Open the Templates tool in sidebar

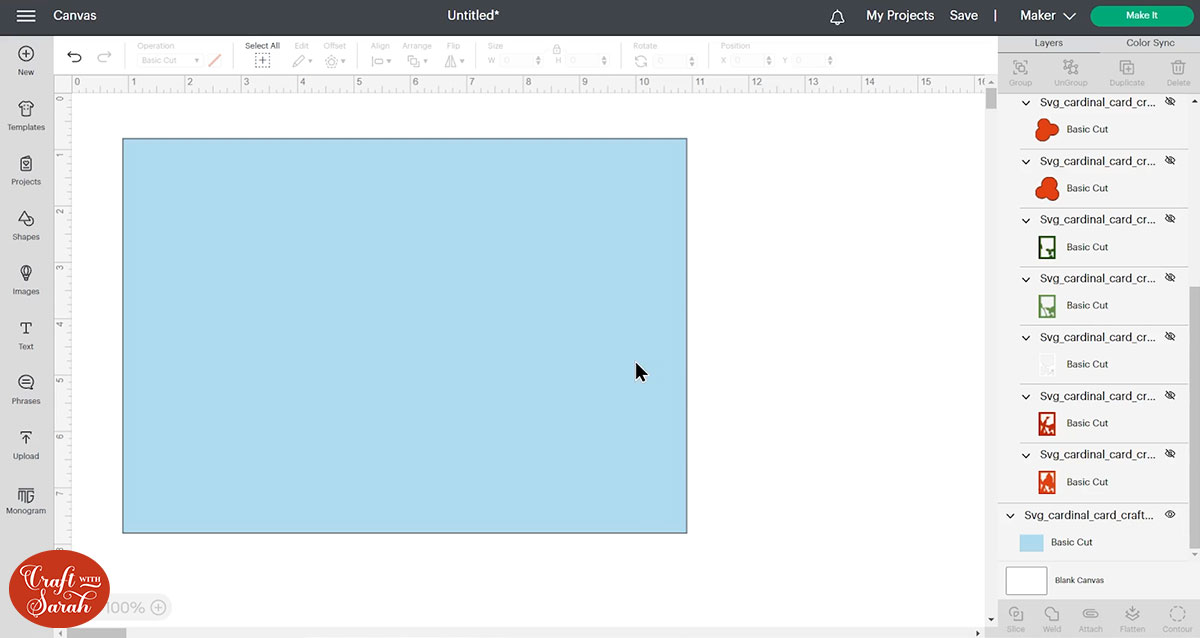click(x=26, y=116)
